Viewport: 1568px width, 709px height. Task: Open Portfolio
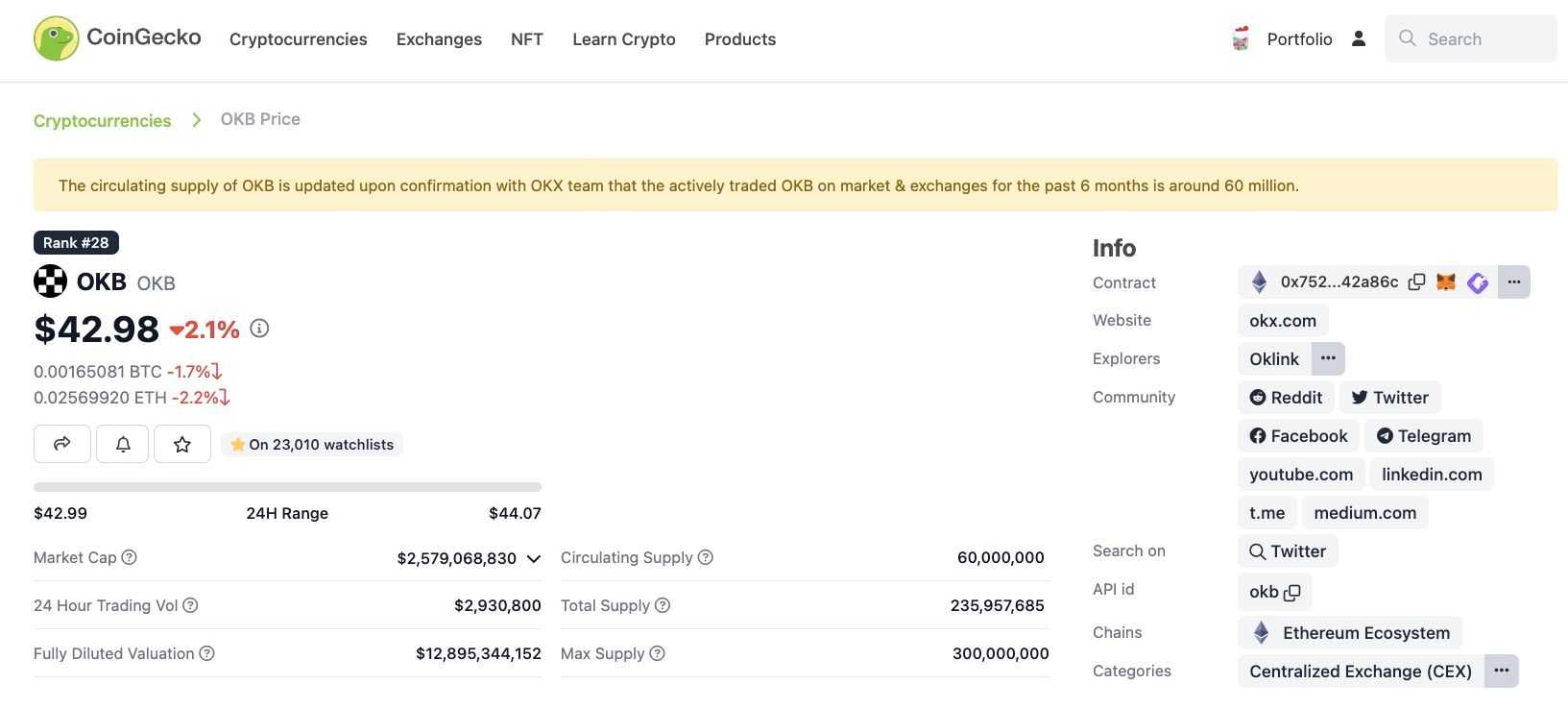(1299, 39)
